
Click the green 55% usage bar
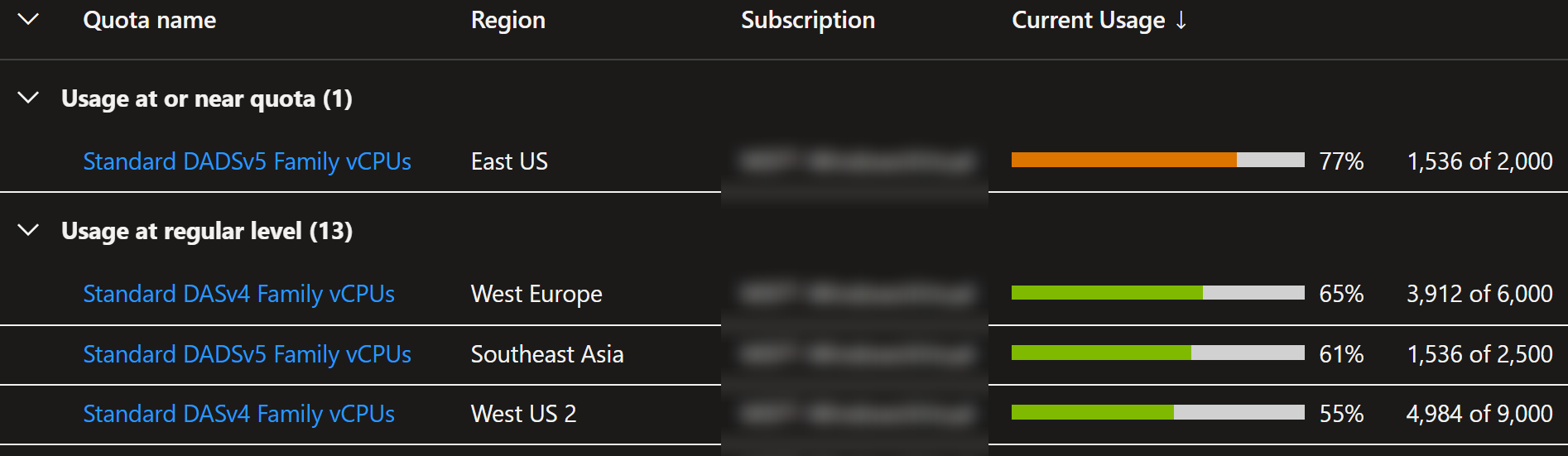coord(1157,412)
